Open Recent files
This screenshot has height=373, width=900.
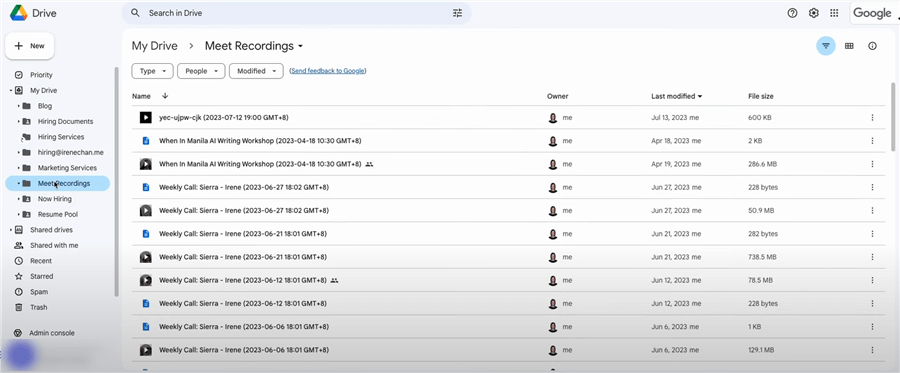pyautogui.click(x=41, y=261)
